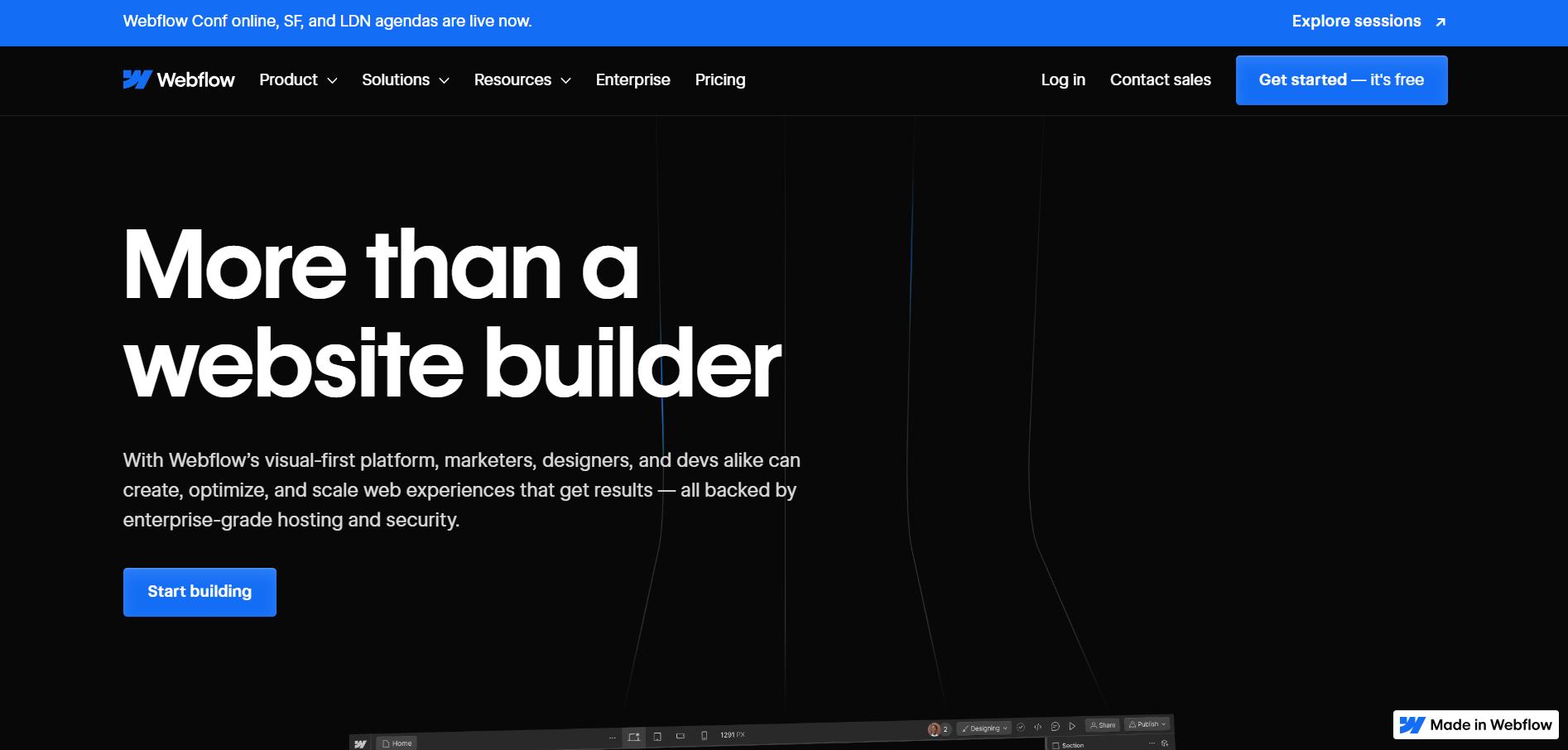Click the Log in link
This screenshot has height=750, width=1568.
point(1063,79)
